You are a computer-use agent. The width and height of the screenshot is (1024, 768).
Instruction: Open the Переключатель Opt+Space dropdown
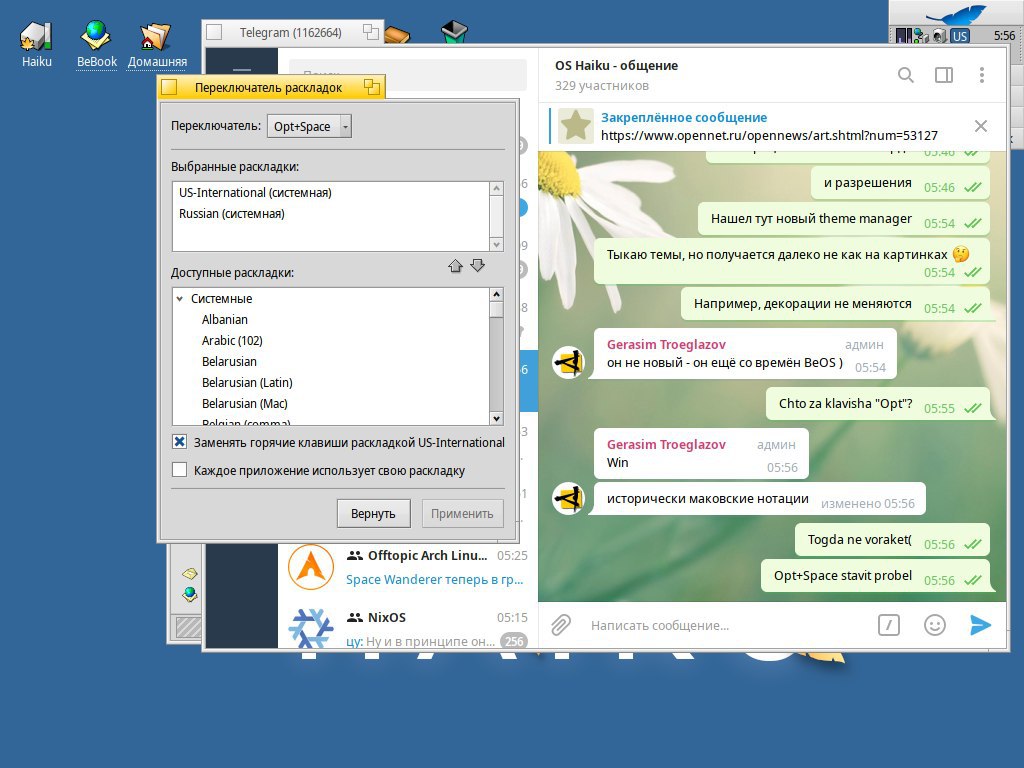click(x=309, y=126)
